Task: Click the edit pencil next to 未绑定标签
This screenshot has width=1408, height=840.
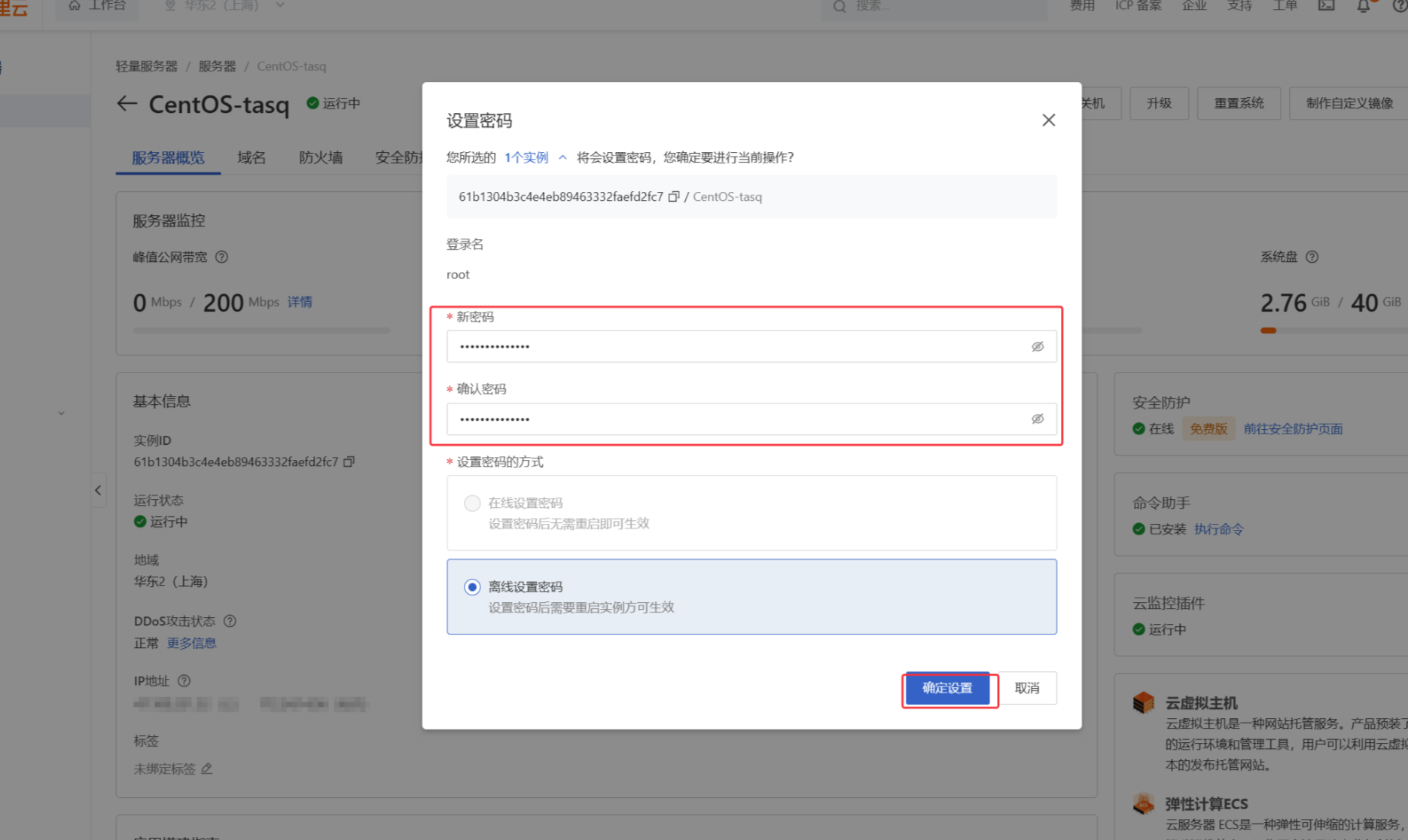Action: tap(208, 768)
